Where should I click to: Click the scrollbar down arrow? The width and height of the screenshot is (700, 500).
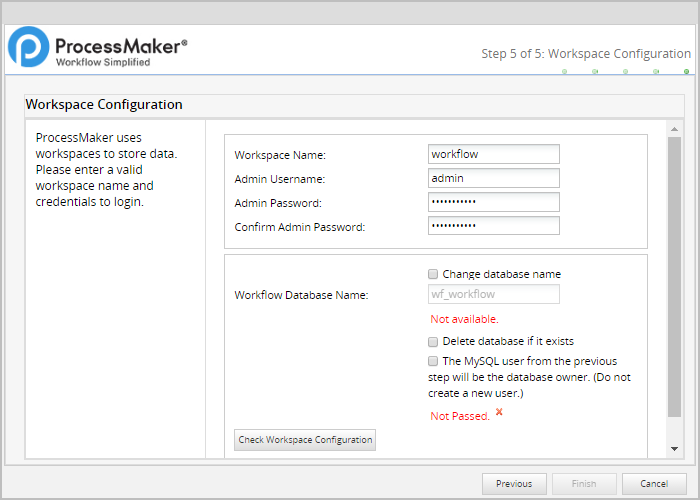coord(674,449)
